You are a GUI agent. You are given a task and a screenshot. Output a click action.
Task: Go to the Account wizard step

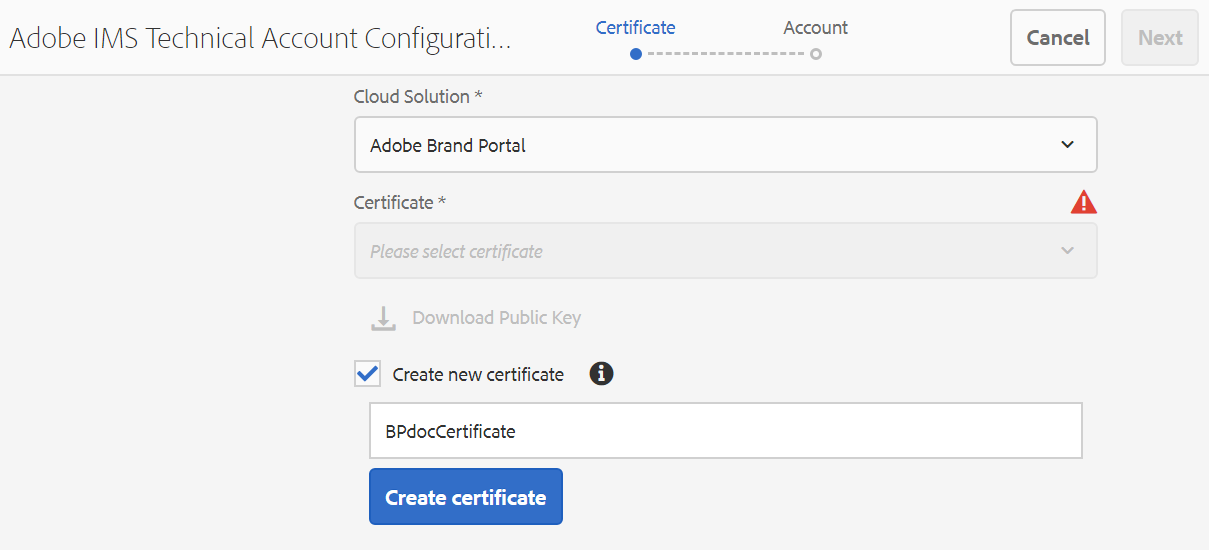click(816, 28)
